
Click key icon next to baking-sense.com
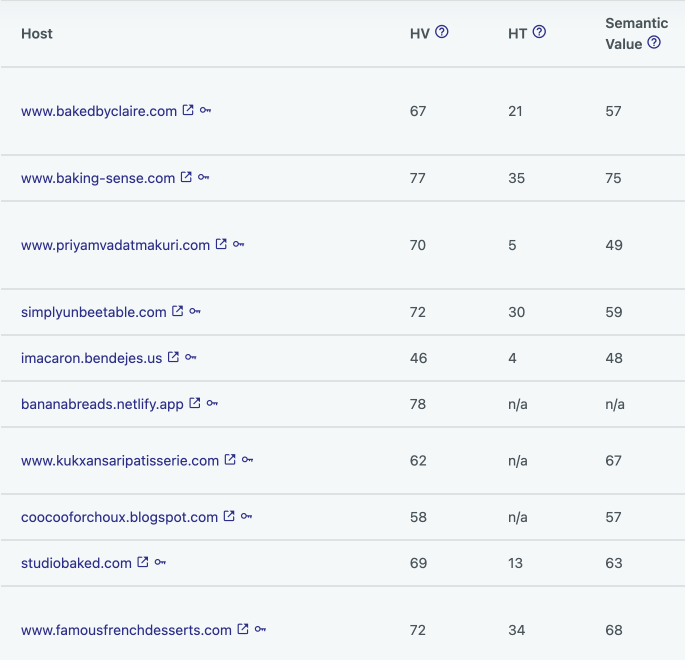click(x=204, y=177)
